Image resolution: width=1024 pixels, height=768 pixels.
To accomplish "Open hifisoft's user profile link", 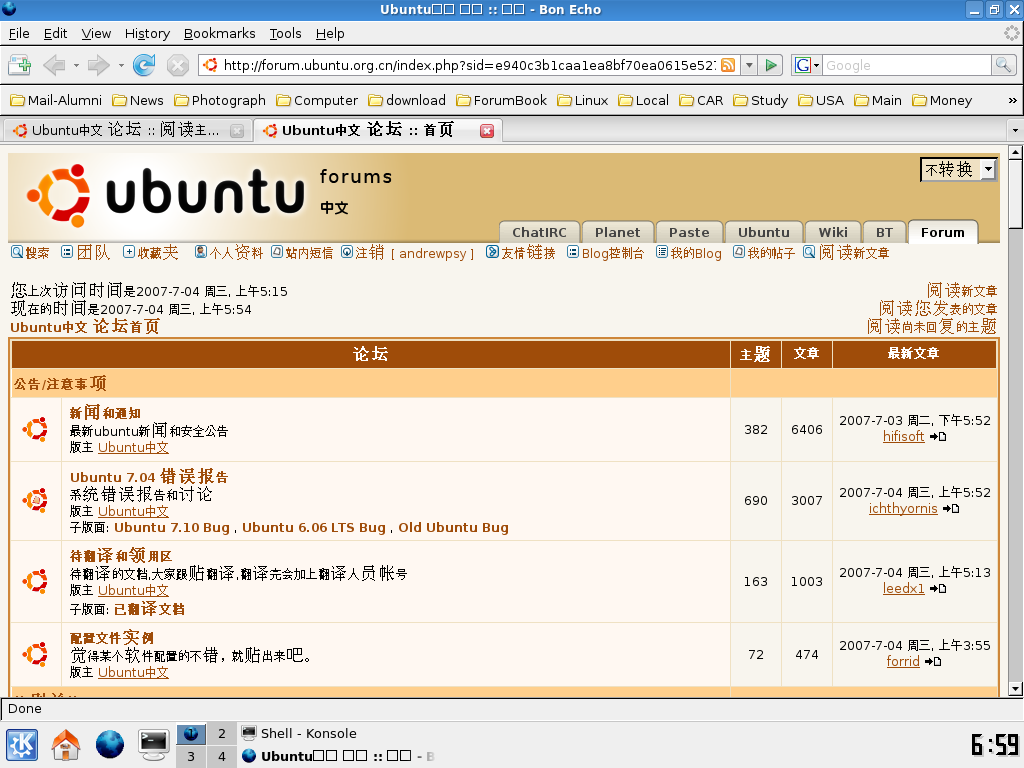I will (x=903, y=436).
